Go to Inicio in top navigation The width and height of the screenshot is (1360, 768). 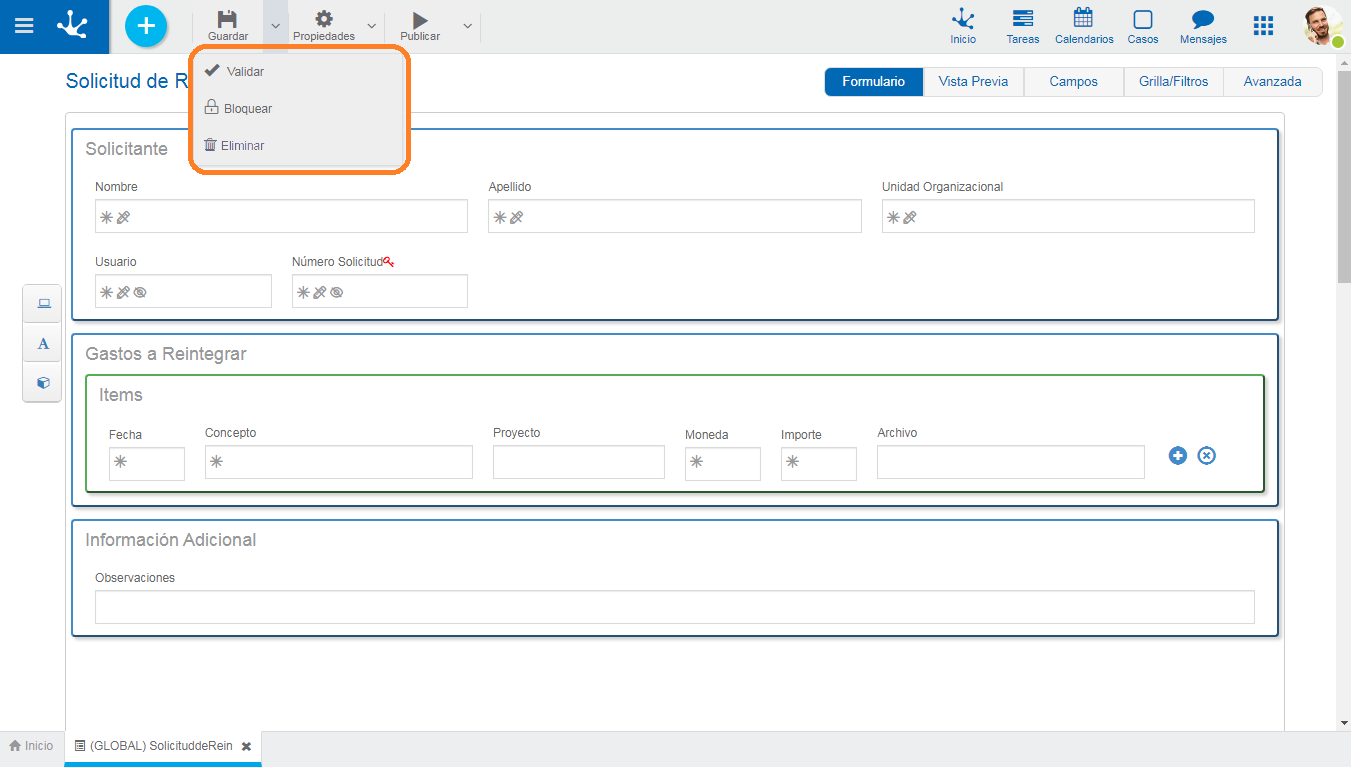[963, 26]
